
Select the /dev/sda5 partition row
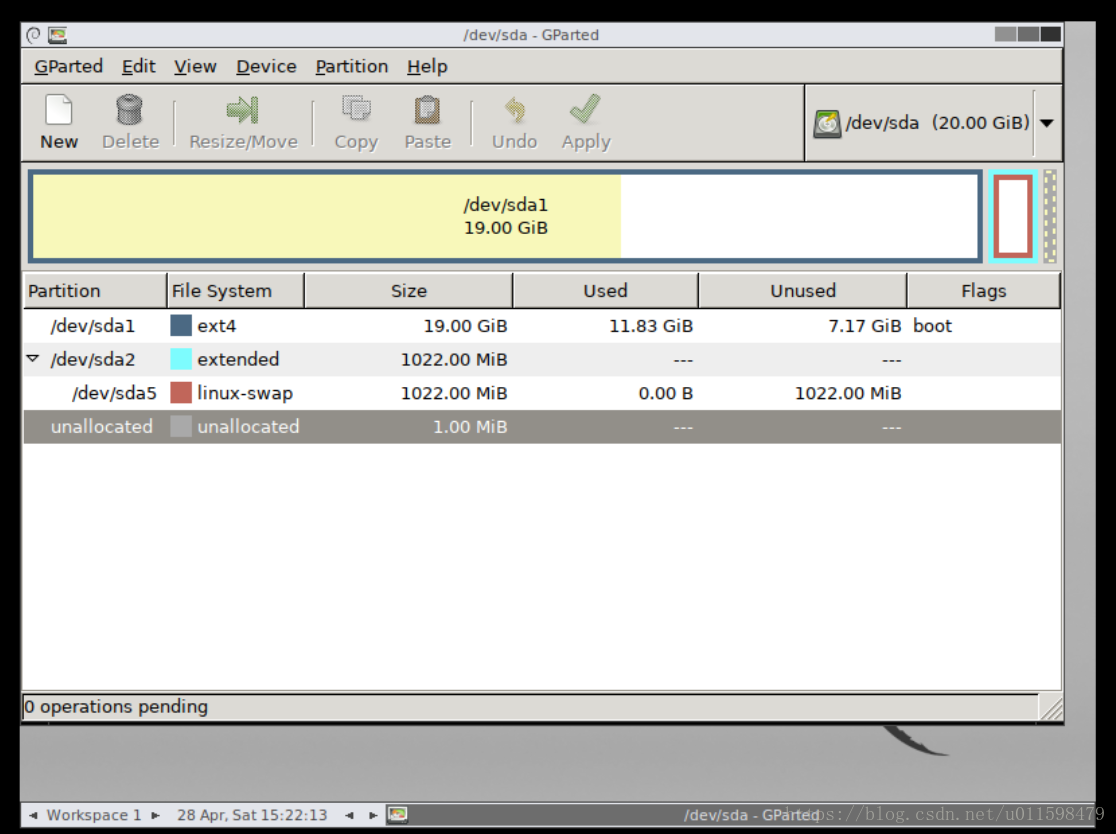542,392
